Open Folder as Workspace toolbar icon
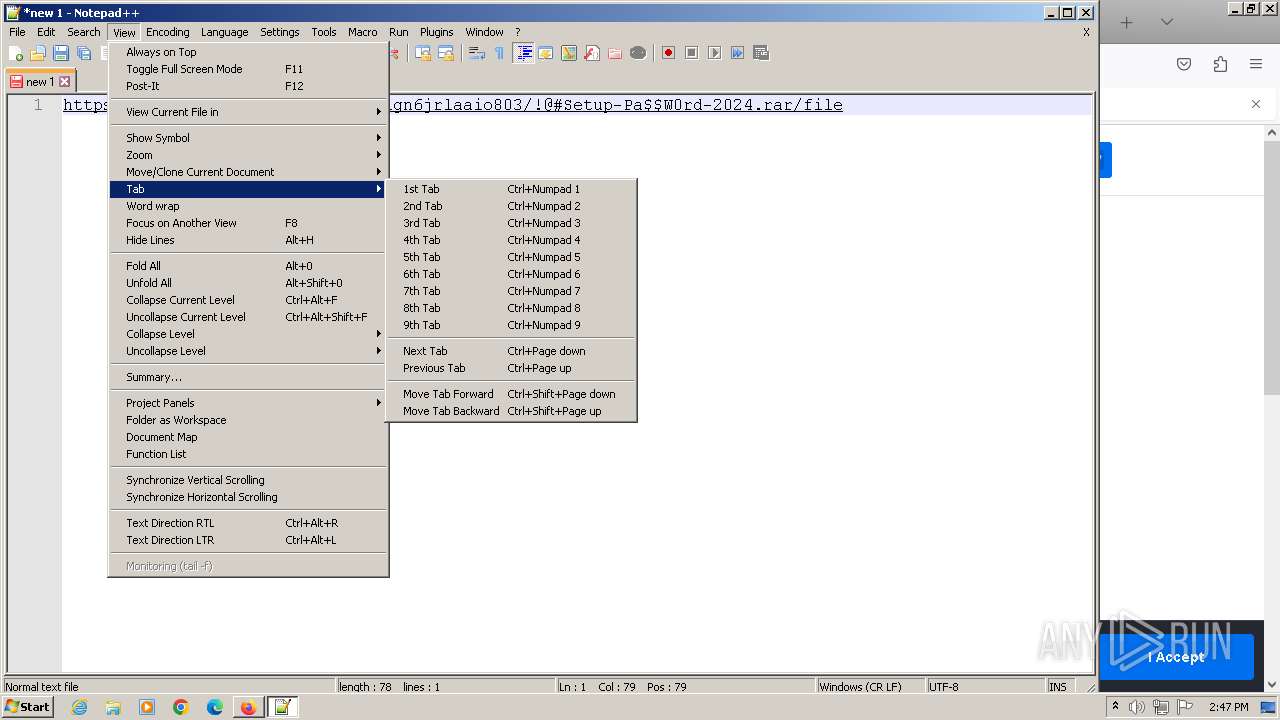The width and height of the screenshot is (1280, 720). tap(615, 53)
